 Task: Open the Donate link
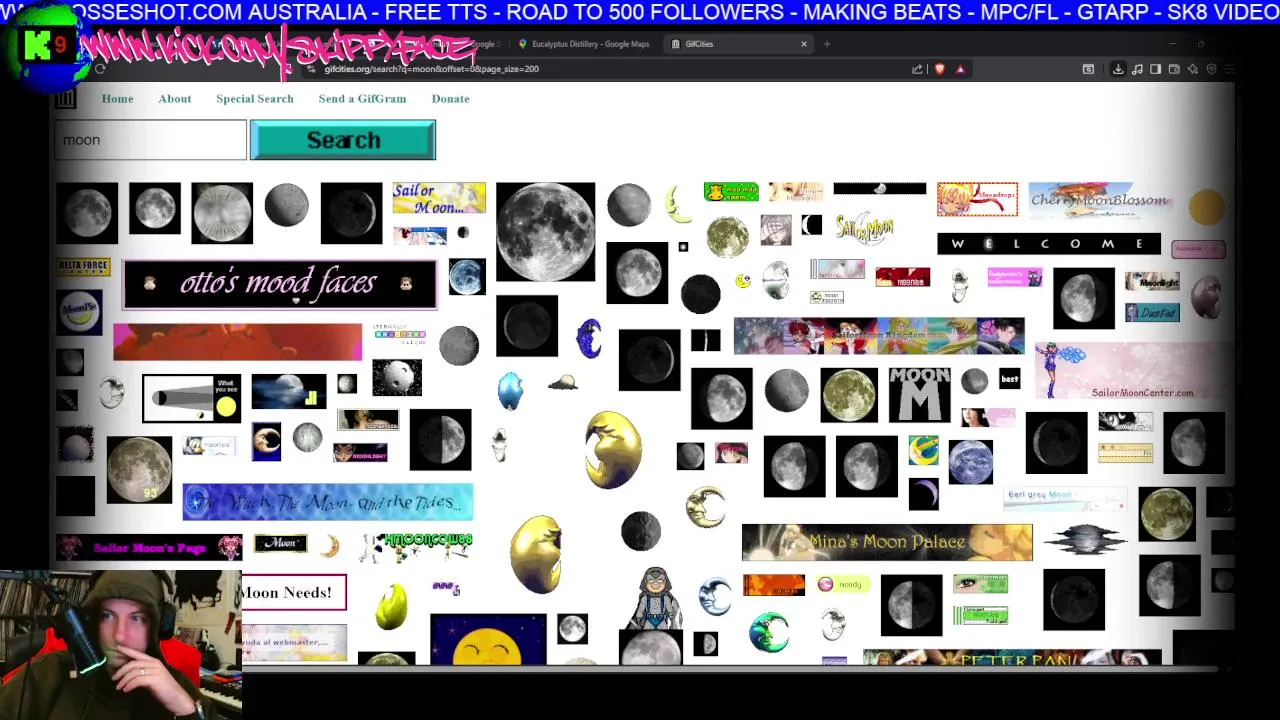click(450, 98)
